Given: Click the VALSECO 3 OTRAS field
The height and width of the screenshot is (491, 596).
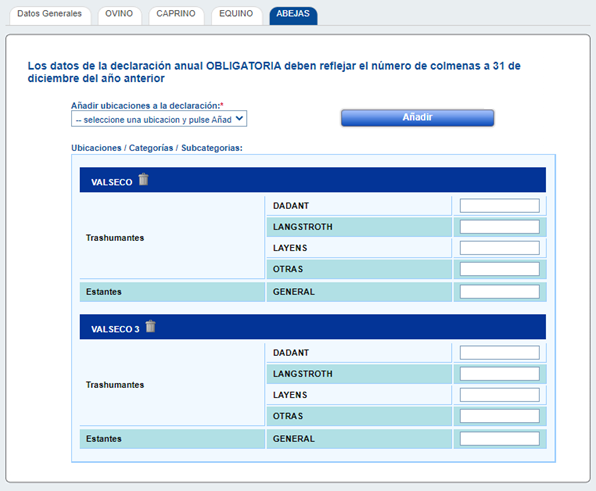Looking at the screenshot, I should pyautogui.click(x=499, y=416).
